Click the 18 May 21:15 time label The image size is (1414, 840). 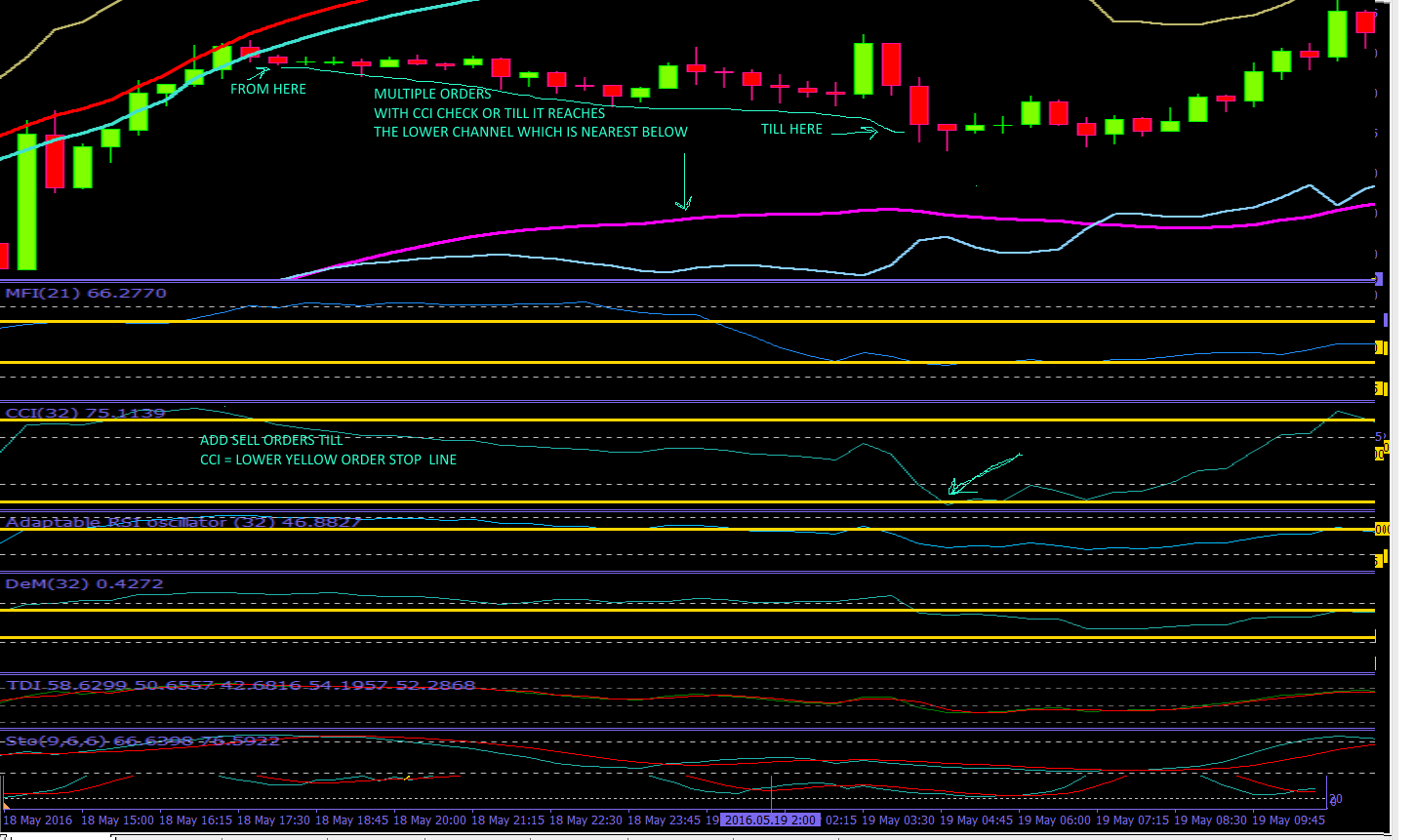point(507,820)
